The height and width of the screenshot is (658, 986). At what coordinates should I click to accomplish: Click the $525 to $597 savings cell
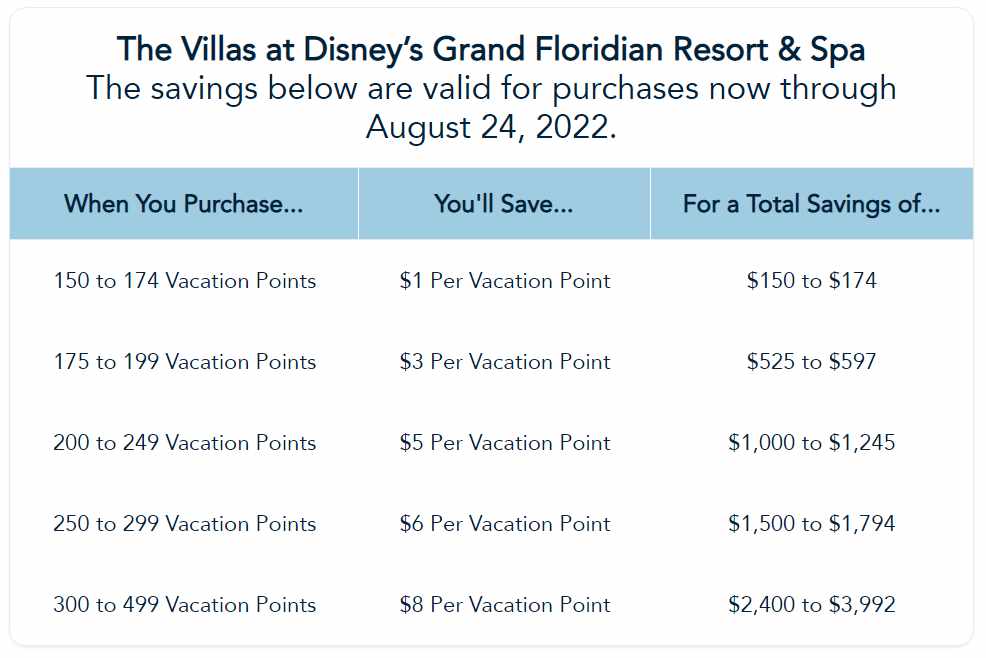tap(811, 362)
